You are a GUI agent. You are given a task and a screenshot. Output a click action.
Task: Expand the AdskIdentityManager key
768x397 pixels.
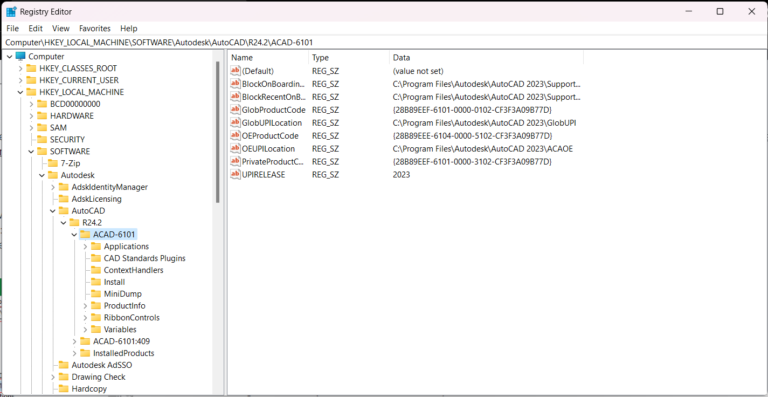53,187
